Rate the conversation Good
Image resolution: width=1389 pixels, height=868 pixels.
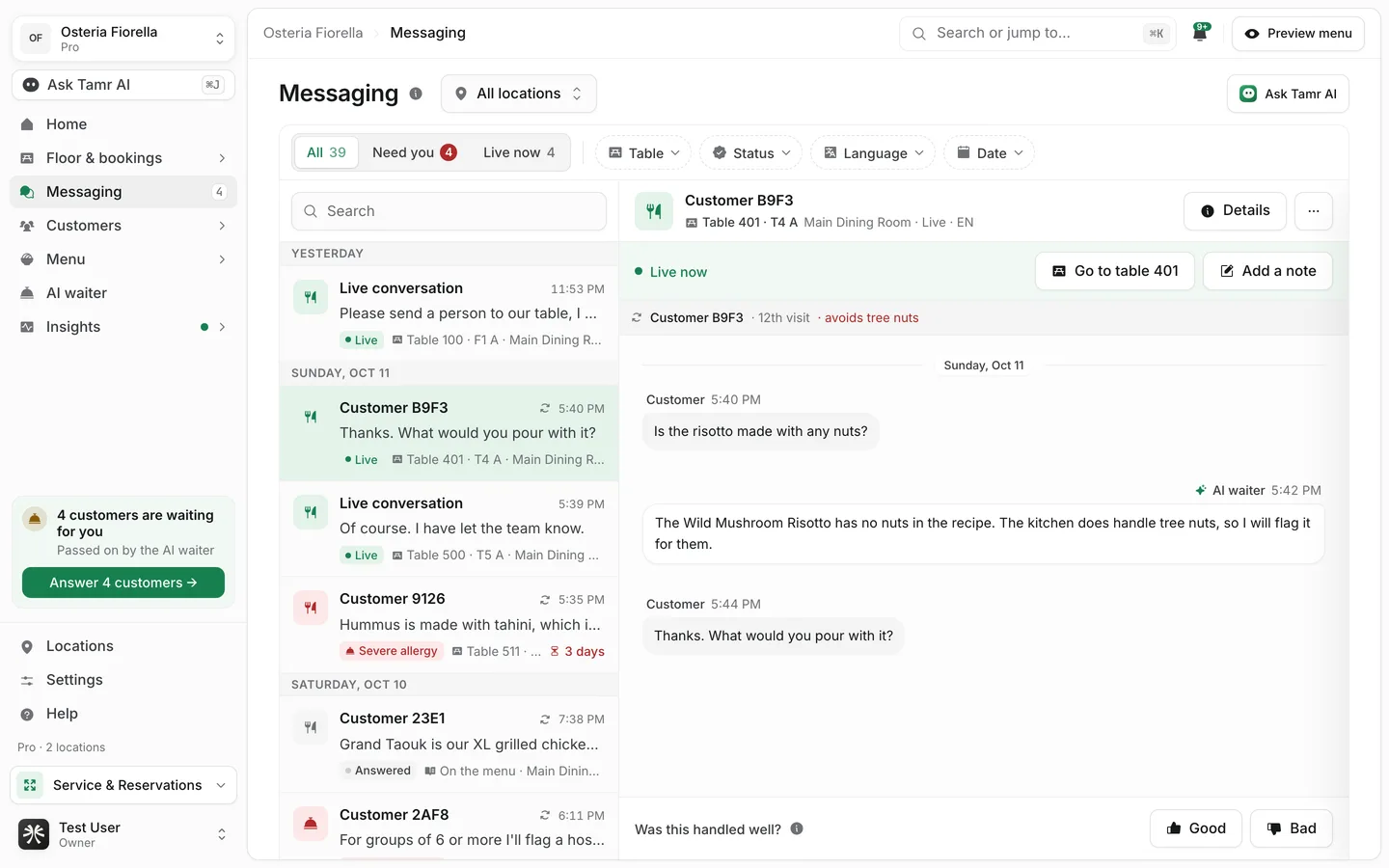(x=1196, y=828)
